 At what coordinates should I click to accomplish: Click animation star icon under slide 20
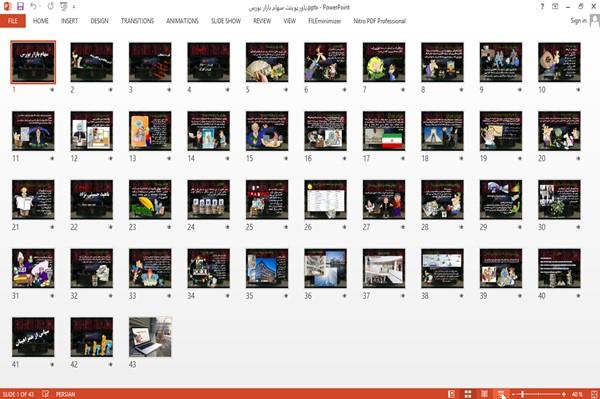click(578, 158)
